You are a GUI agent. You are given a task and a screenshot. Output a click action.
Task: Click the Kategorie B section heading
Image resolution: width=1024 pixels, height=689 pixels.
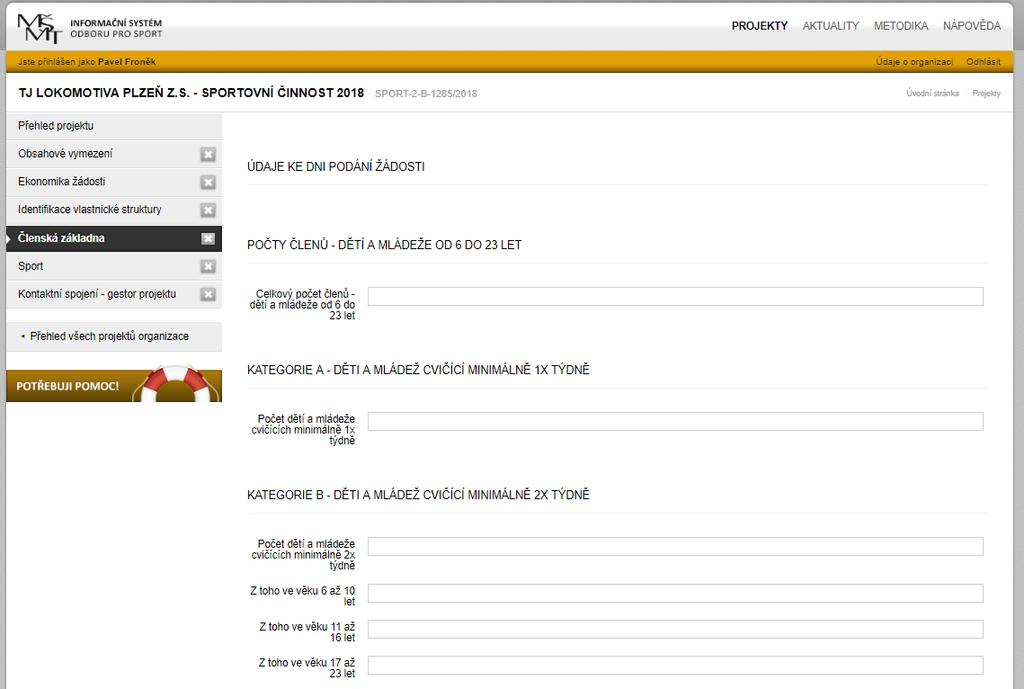[418, 495]
